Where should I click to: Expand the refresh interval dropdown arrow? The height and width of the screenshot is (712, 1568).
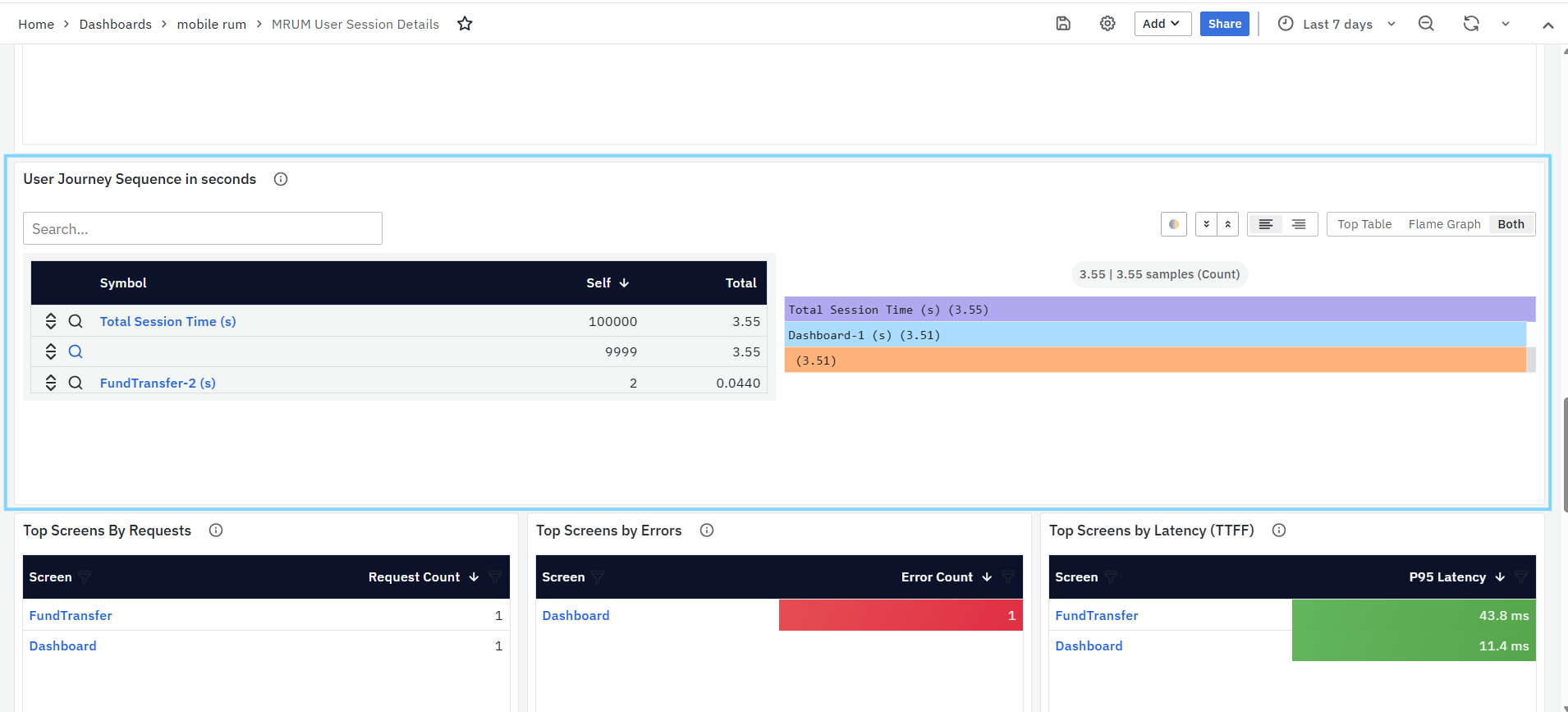pos(1506,24)
